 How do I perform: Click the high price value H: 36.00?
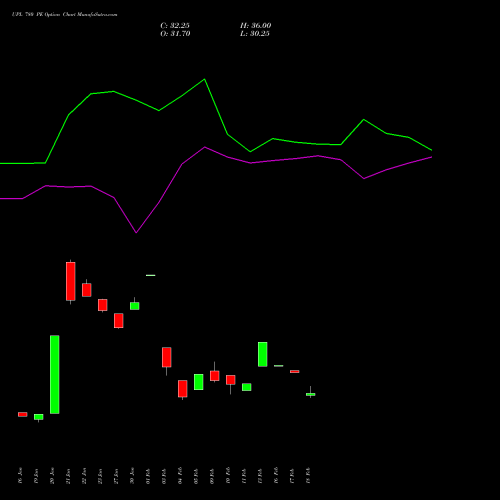[256, 26]
